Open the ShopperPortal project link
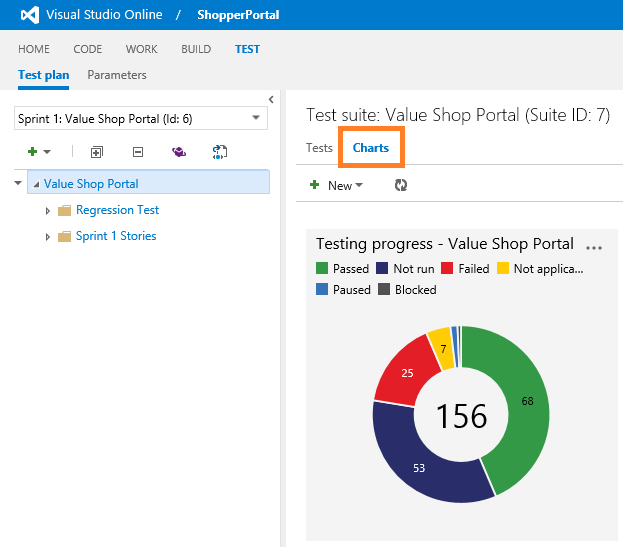Image resolution: width=623 pixels, height=547 pixels. coord(238,15)
